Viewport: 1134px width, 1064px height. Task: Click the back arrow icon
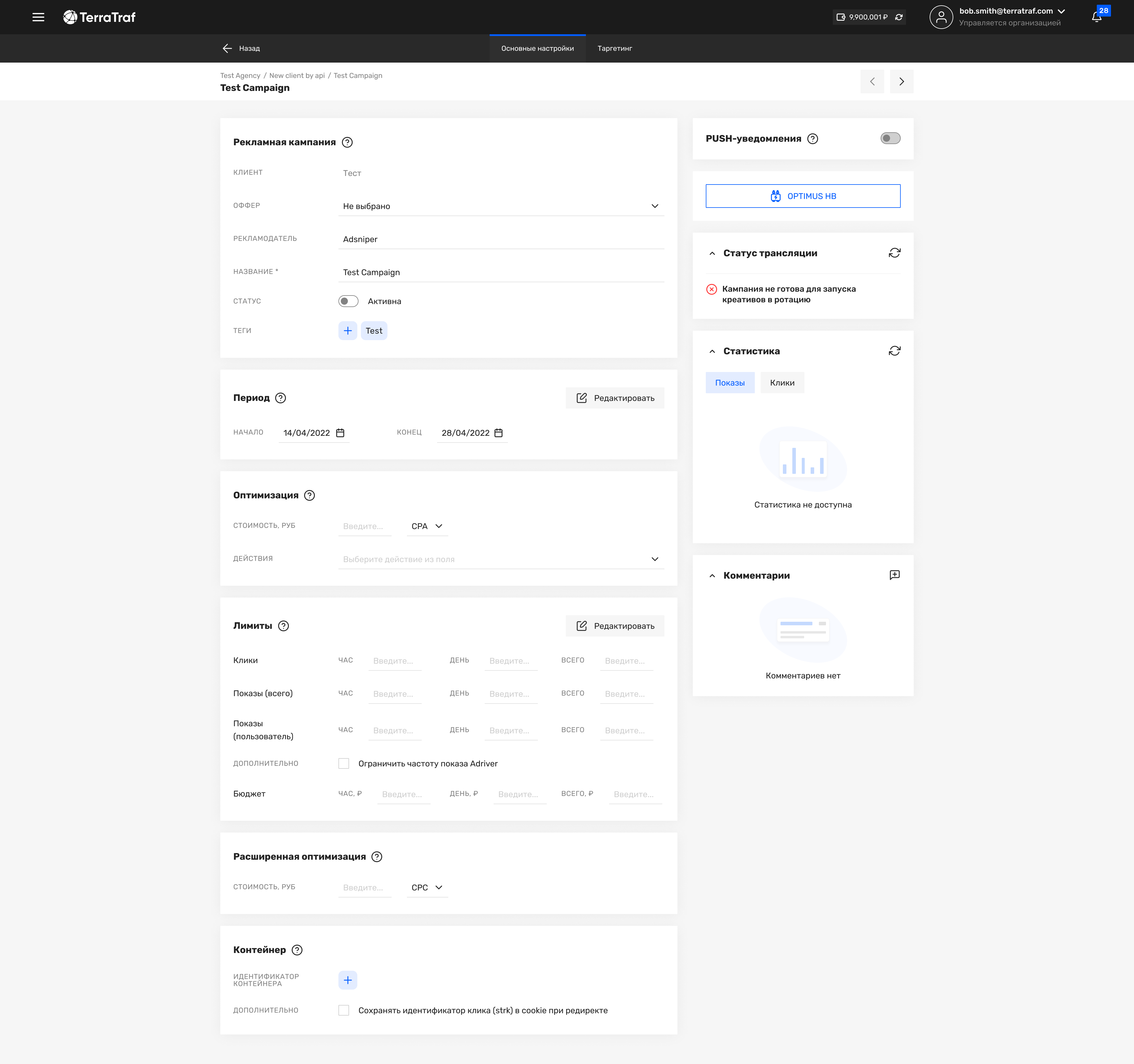pos(227,48)
